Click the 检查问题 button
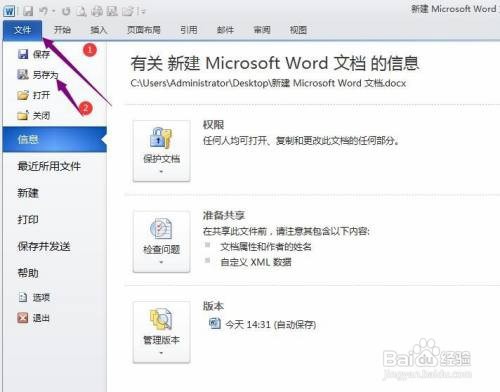This screenshot has width=500, height=392. click(162, 242)
